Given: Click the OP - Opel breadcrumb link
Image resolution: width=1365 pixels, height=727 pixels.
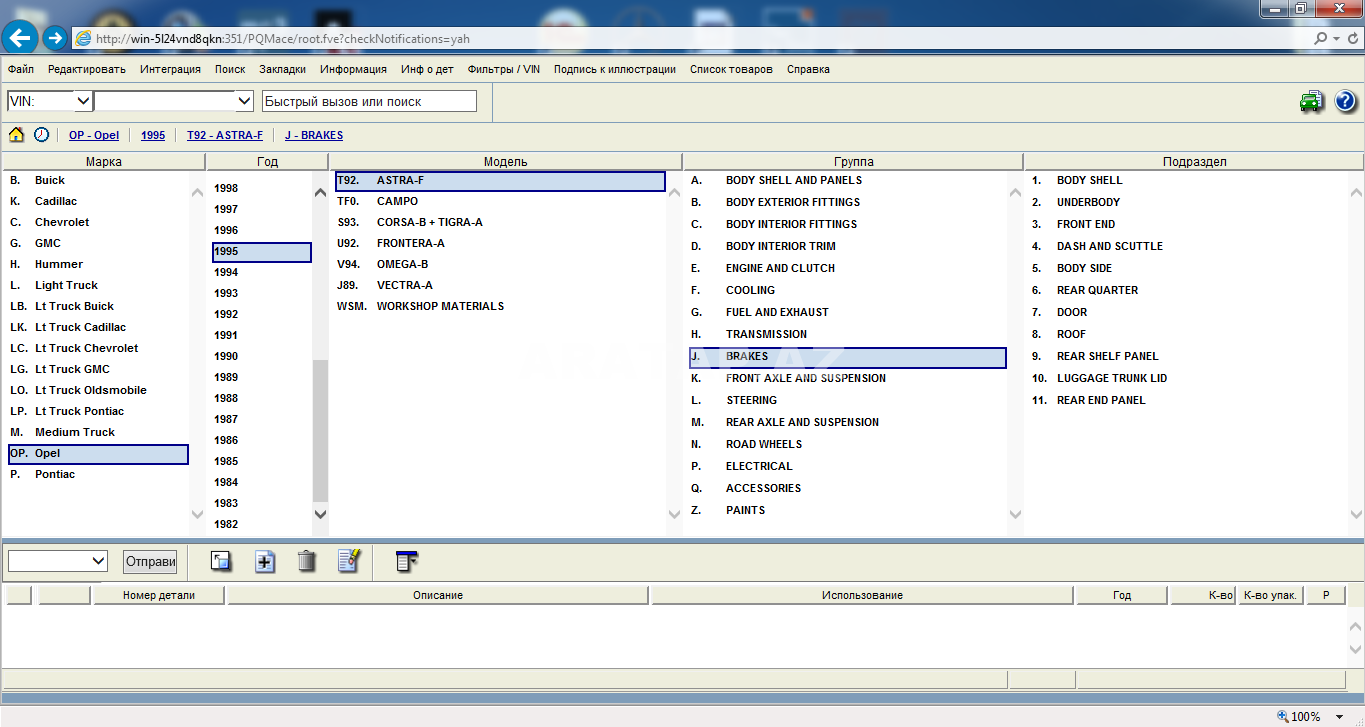Looking at the screenshot, I should pyautogui.click(x=94, y=135).
